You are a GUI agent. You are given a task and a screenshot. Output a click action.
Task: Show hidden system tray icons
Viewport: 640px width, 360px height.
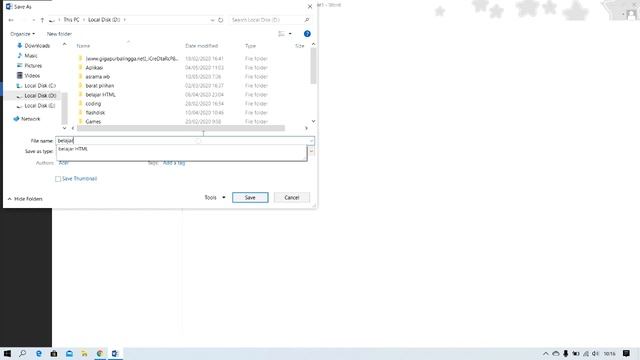546,353
